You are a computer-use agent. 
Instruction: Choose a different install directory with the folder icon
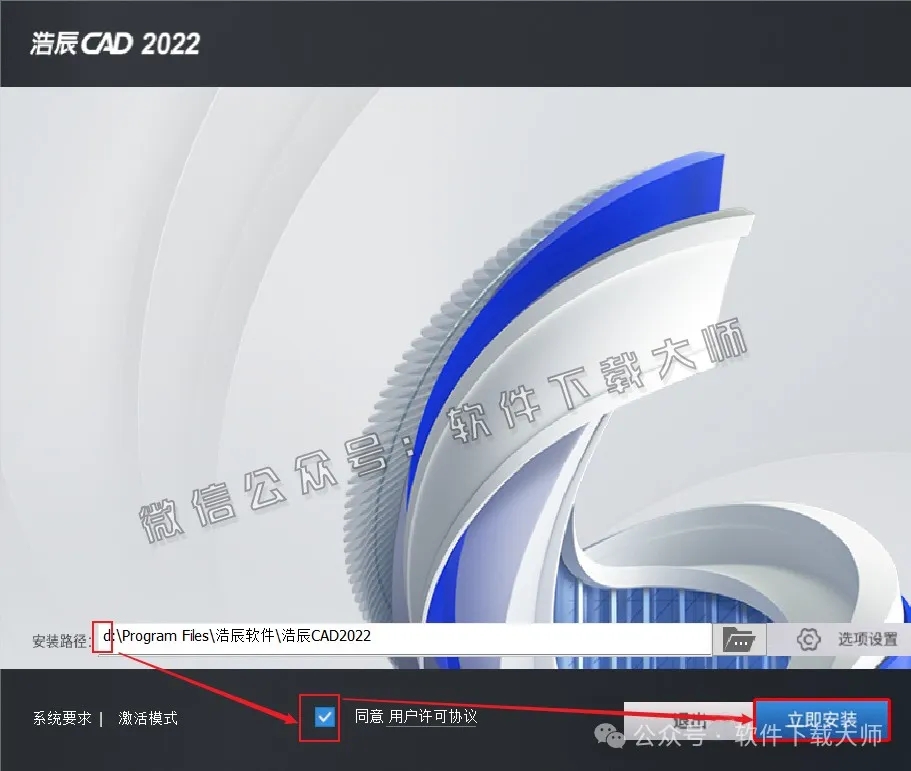pos(740,638)
